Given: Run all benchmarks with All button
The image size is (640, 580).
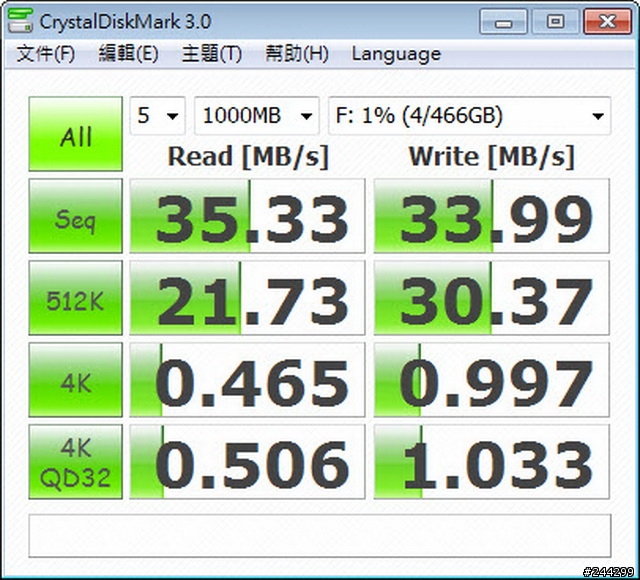Looking at the screenshot, I should [x=76, y=134].
